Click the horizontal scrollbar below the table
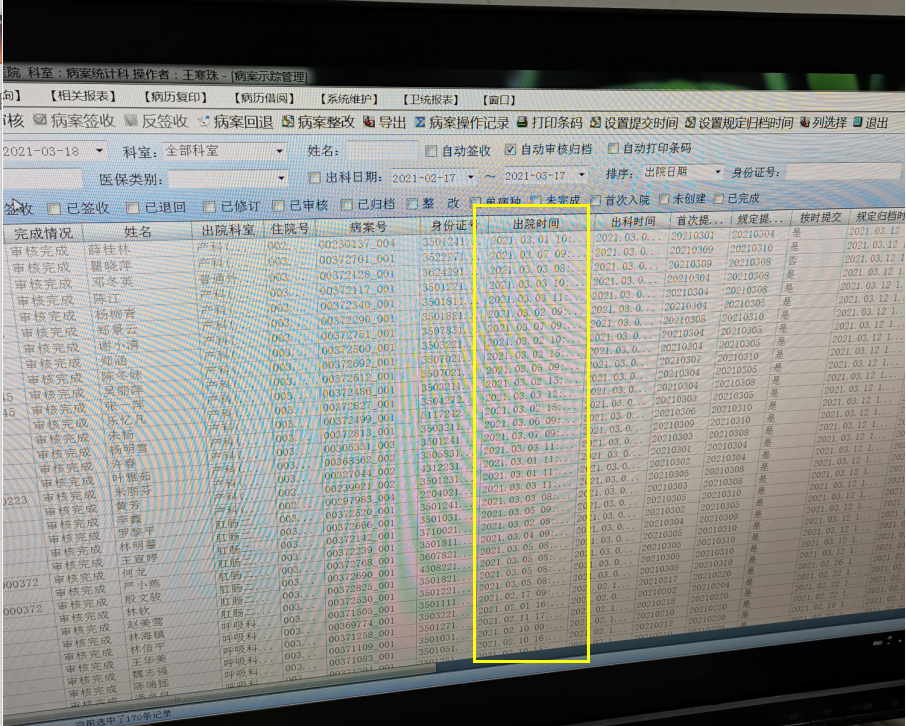This screenshot has width=906, height=726. (220, 691)
